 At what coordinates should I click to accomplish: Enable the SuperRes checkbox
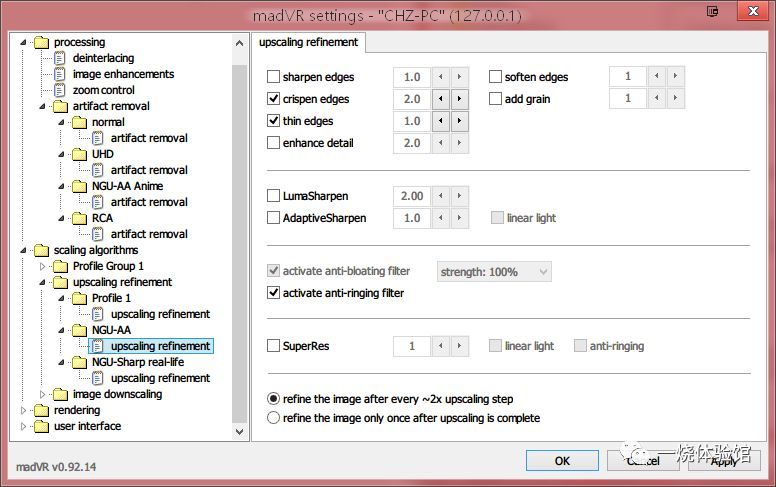click(273, 345)
